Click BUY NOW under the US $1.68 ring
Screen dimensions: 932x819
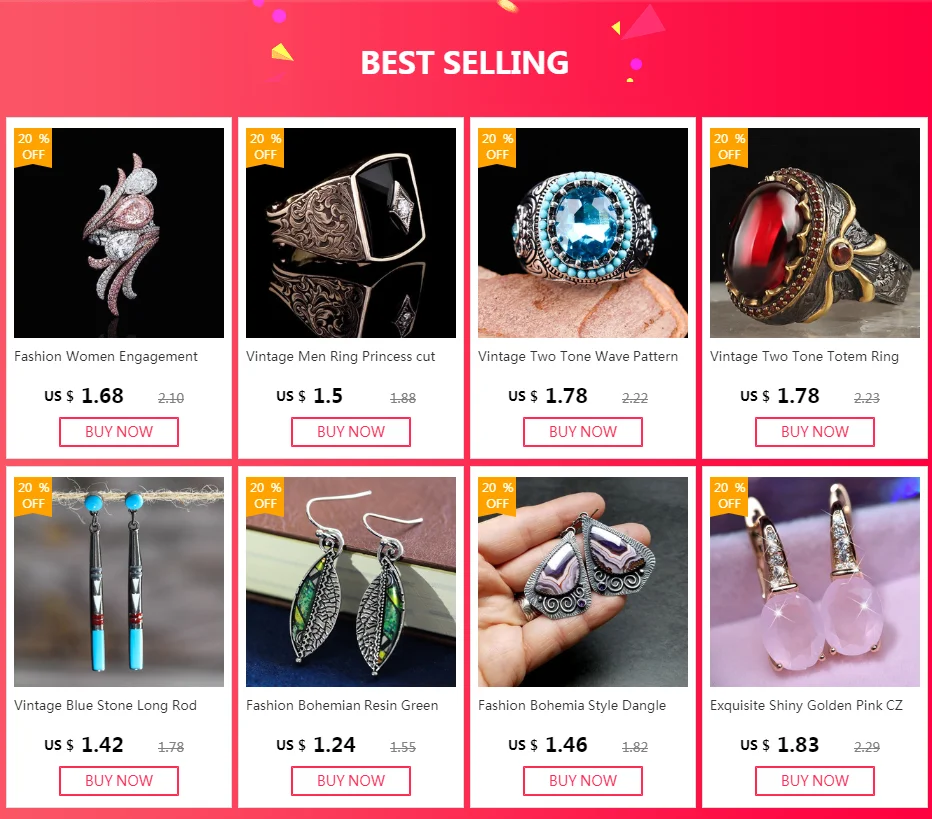click(119, 431)
